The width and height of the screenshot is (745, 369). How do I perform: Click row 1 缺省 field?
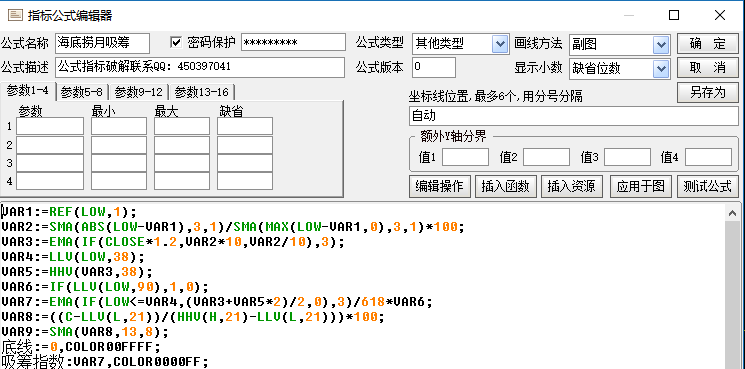point(245,126)
